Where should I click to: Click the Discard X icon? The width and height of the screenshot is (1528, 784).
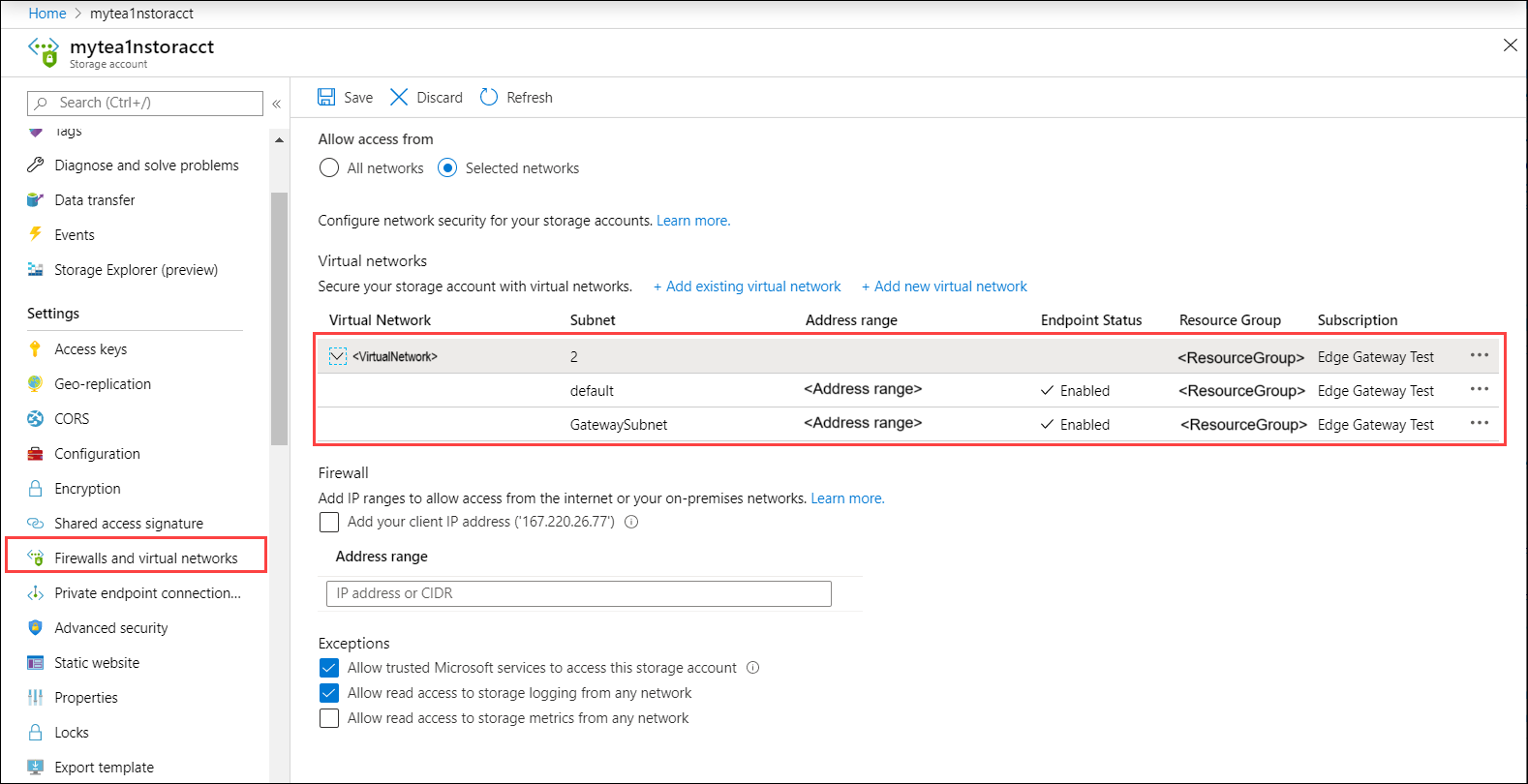pyautogui.click(x=399, y=97)
